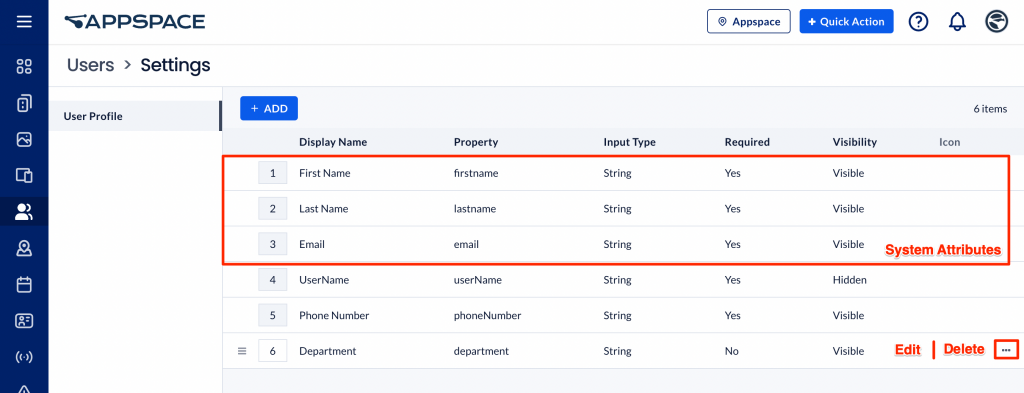Open the ellipsis menu for Department row

point(1006,351)
